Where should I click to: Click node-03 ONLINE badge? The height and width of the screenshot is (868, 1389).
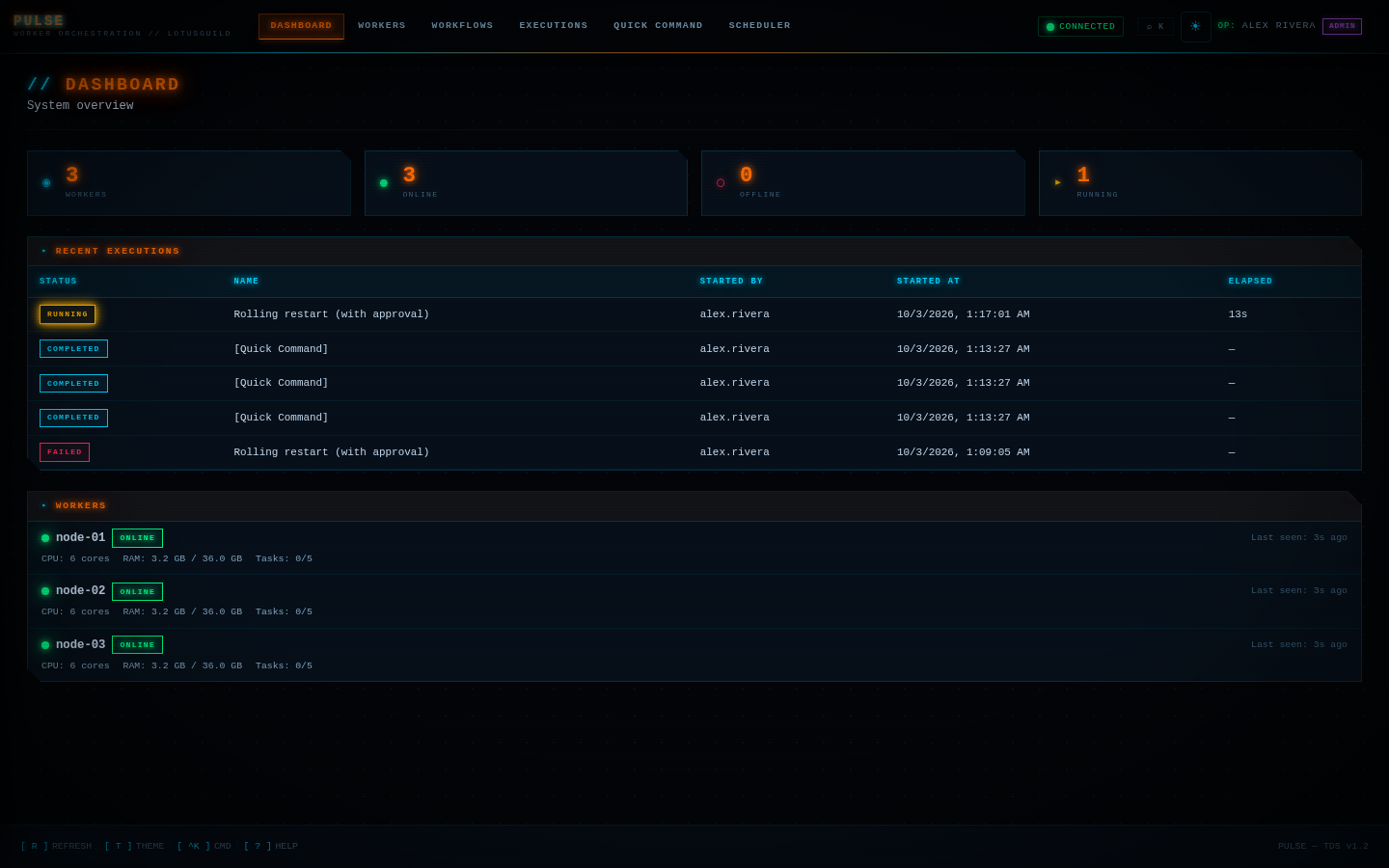point(137,645)
